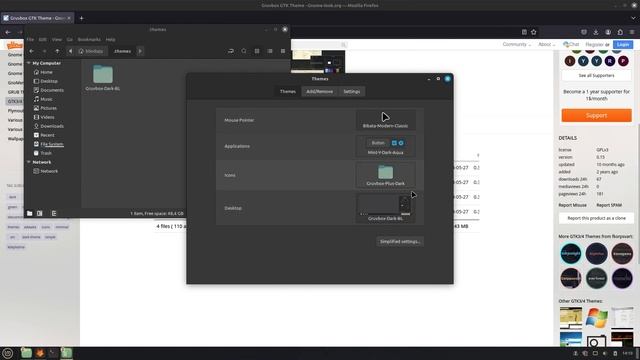Click the terminal icon in the taskbar
The height and width of the screenshot is (360, 640).
tap(53, 353)
